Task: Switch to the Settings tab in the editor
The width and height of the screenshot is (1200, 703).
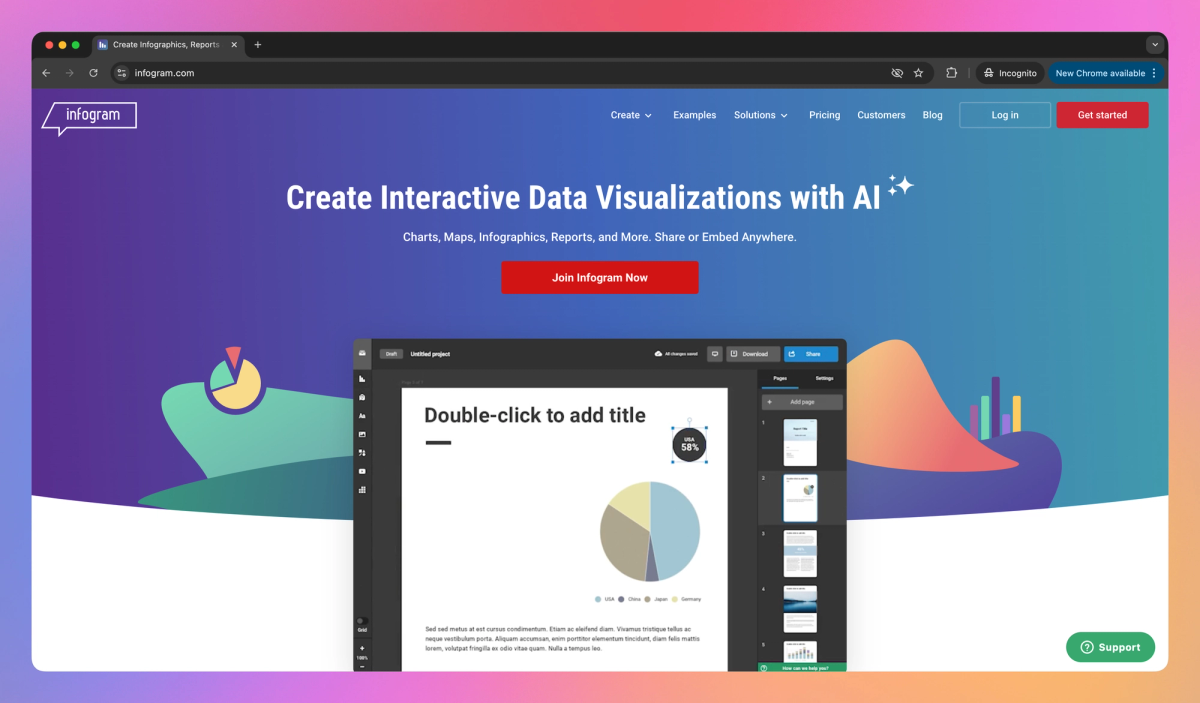Action: click(822, 378)
